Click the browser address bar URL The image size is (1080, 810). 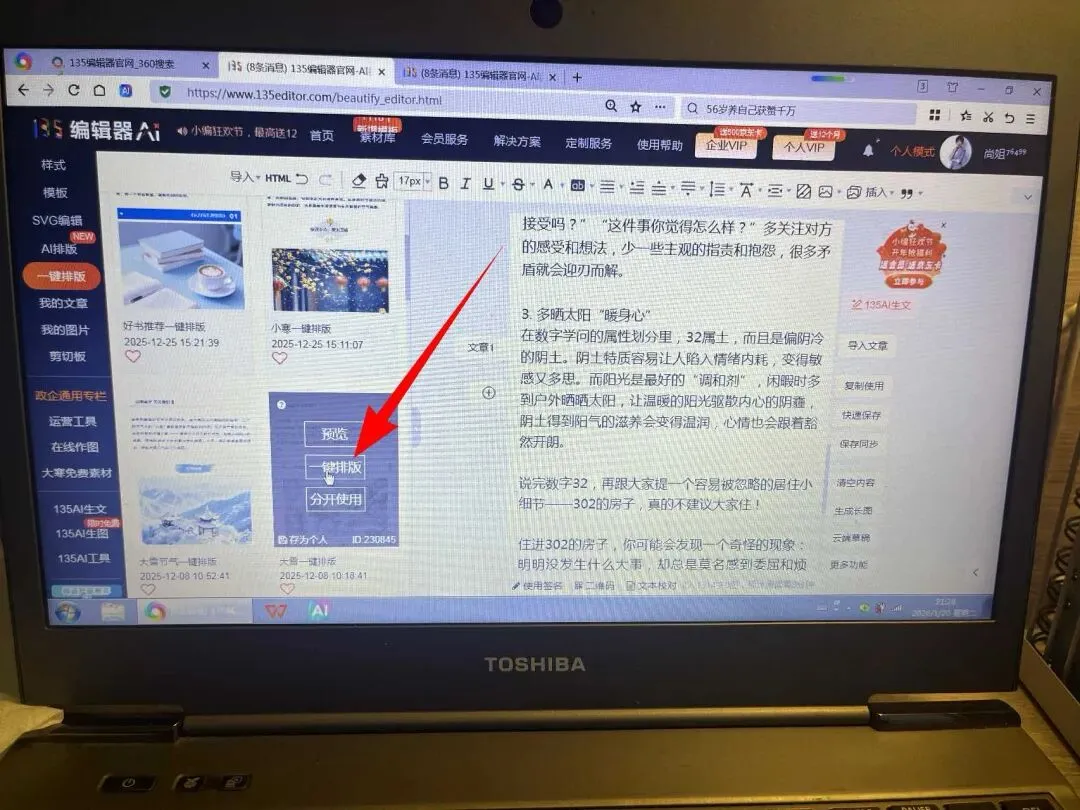tap(314, 96)
